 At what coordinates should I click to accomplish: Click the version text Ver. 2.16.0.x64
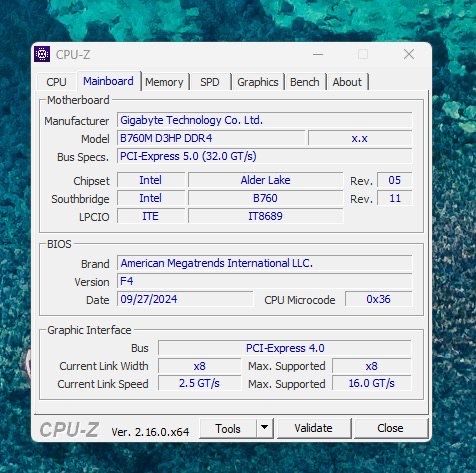[x=150, y=432]
